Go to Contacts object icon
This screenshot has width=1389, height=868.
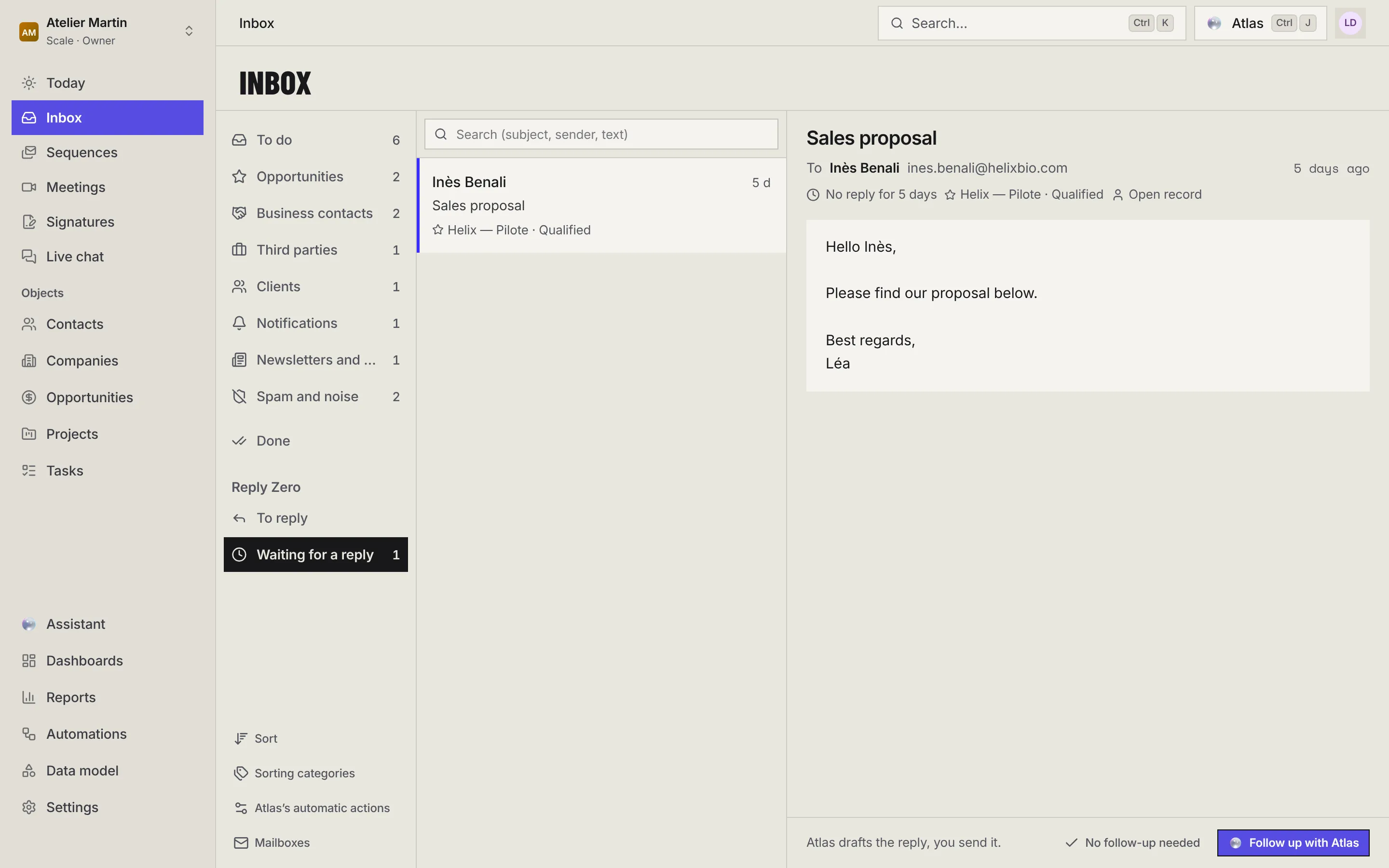29,325
